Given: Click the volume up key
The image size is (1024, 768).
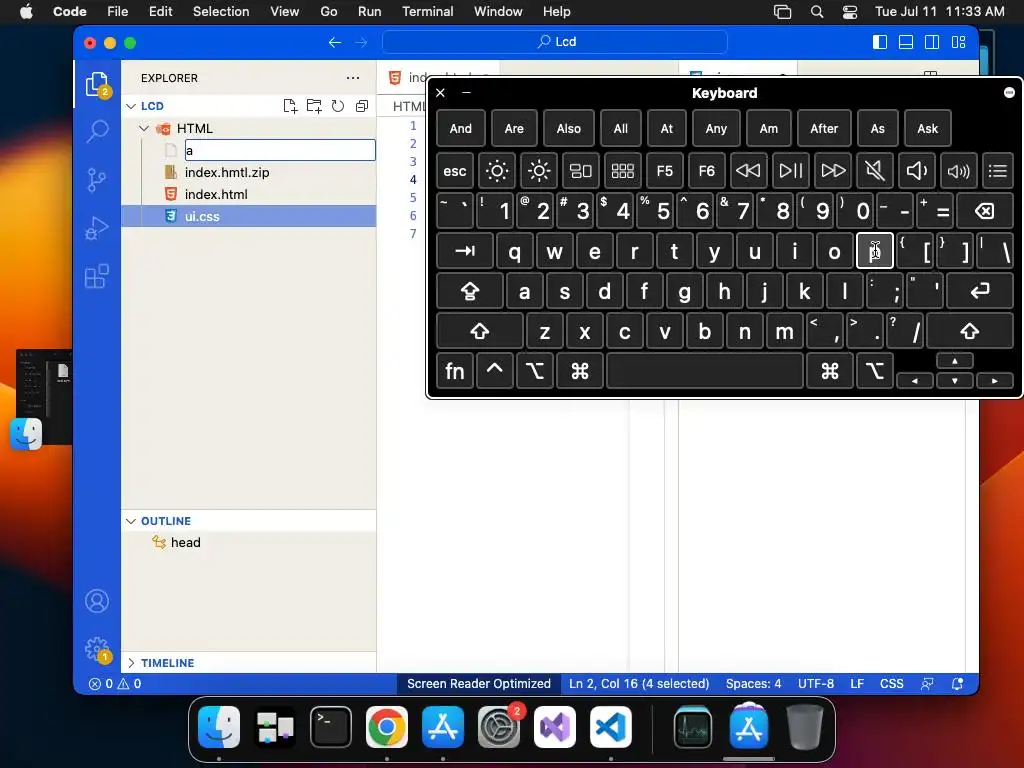Looking at the screenshot, I should coord(958,171).
